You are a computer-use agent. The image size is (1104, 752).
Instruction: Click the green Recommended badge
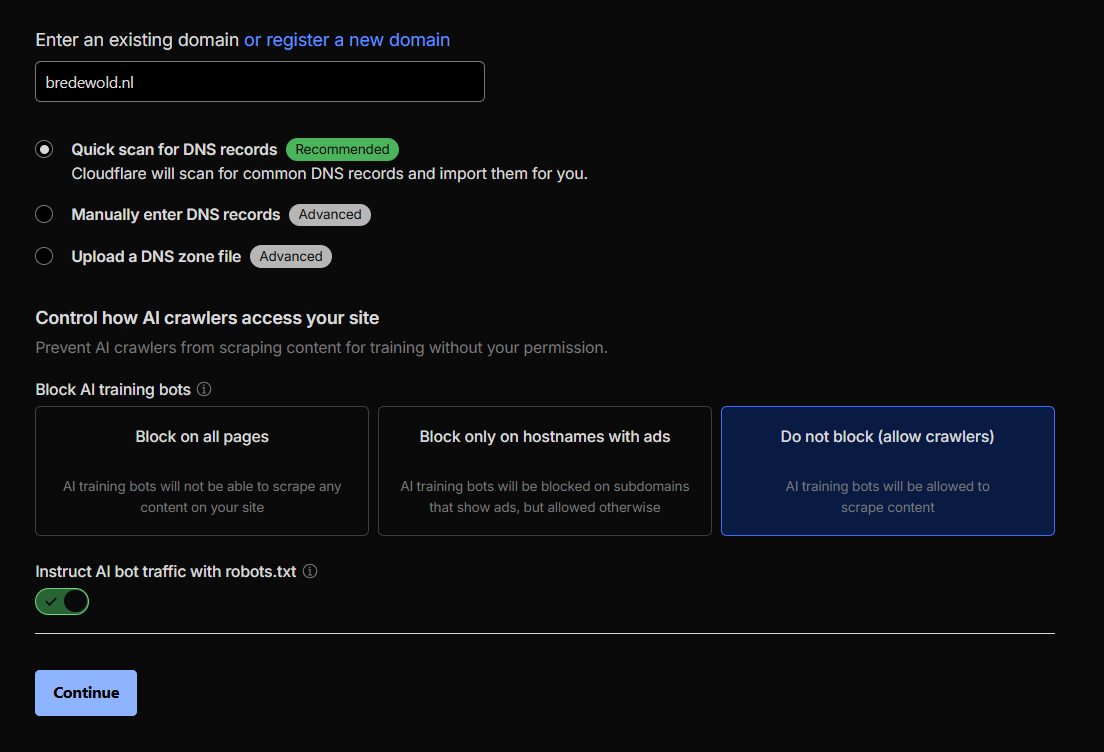pyautogui.click(x=342, y=149)
